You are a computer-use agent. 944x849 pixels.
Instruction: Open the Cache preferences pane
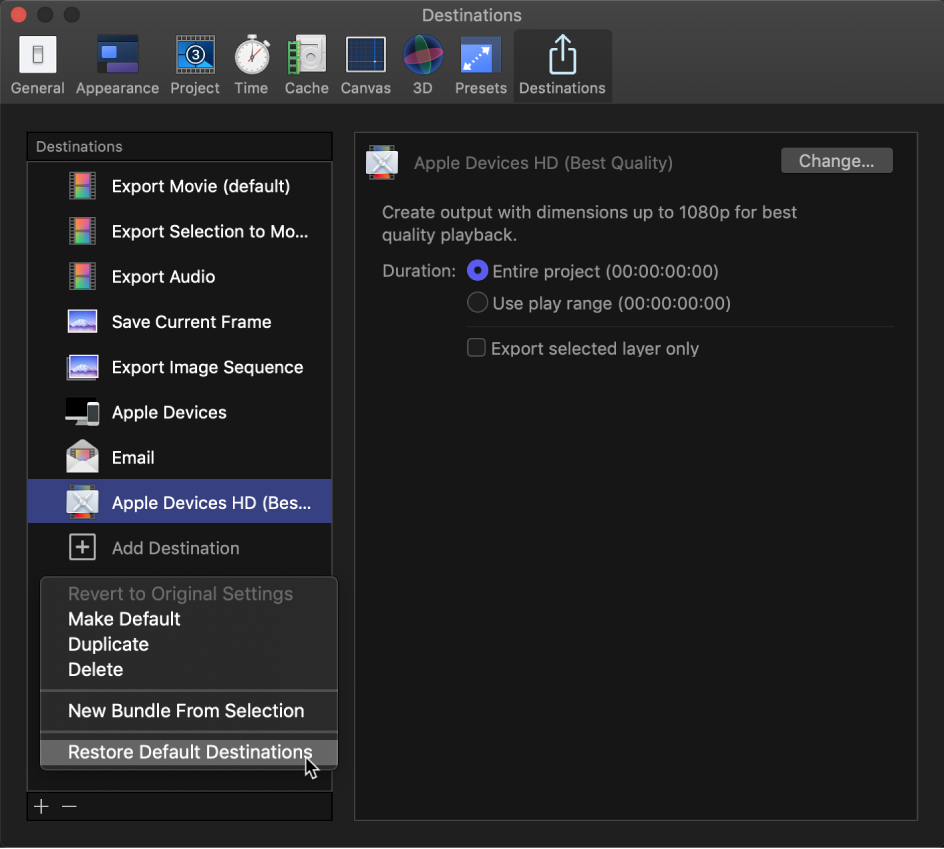[306, 65]
